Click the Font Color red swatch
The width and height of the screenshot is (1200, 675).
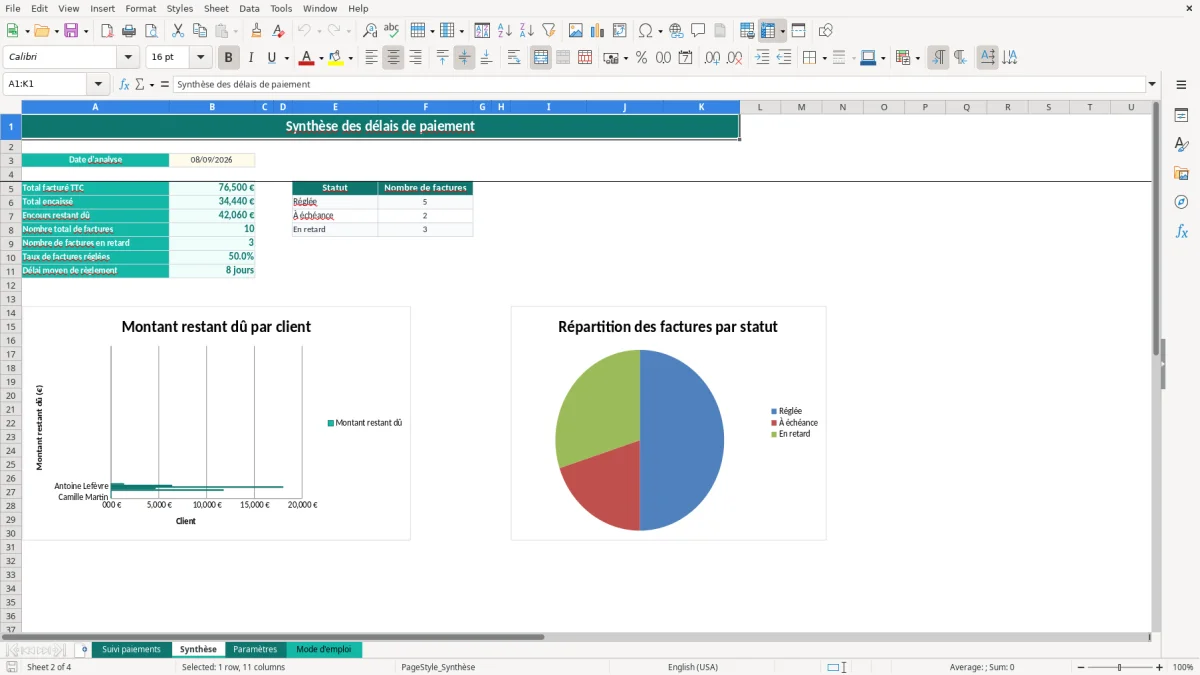pos(306,58)
